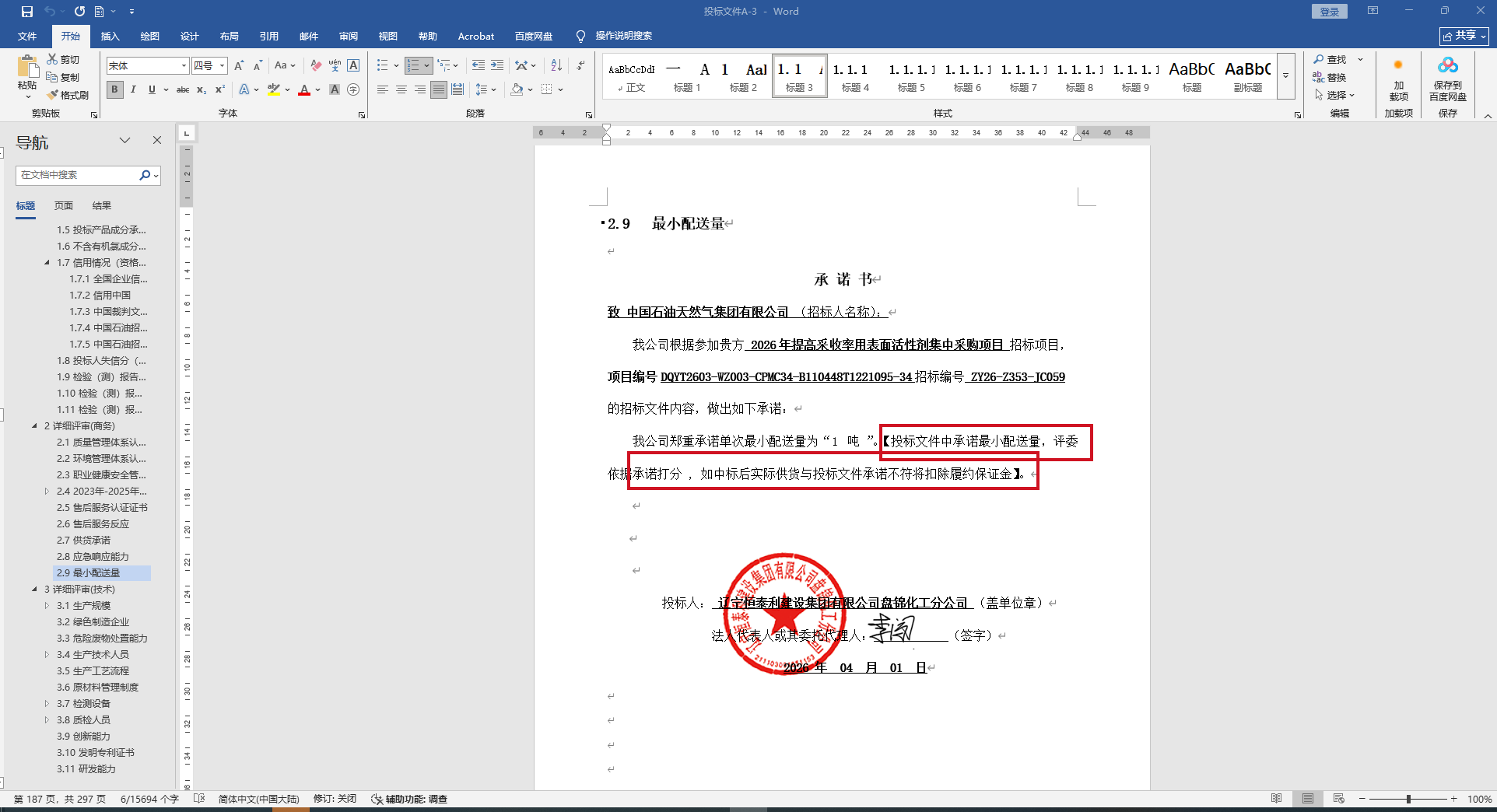Toggle underline formatting
Viewport: 1497px width, 812px height.
(152, 89)
